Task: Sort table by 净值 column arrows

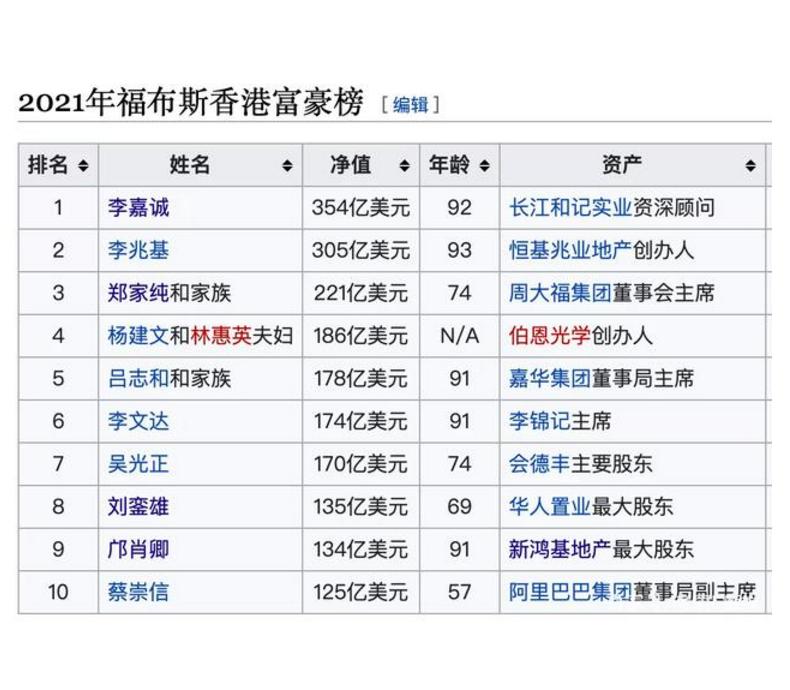Action: click(x=404, y=166)
